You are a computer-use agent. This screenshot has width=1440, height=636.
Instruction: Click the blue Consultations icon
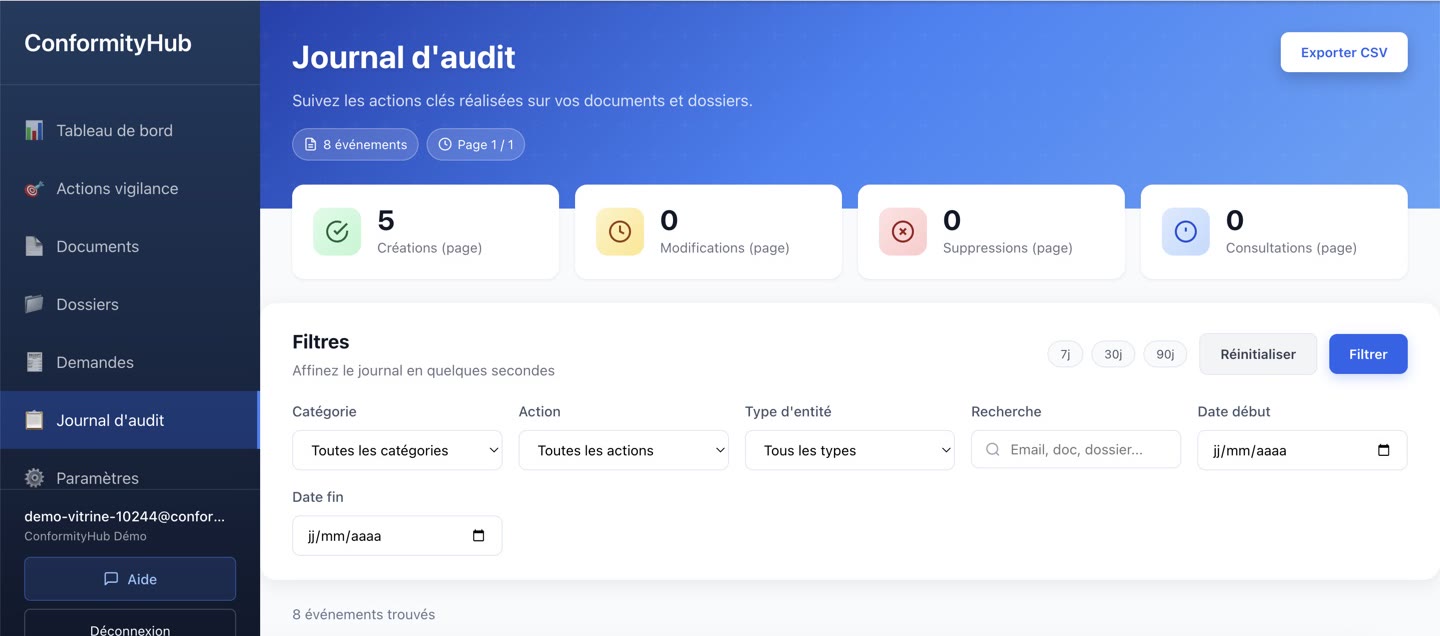[x=1186, y=231]
